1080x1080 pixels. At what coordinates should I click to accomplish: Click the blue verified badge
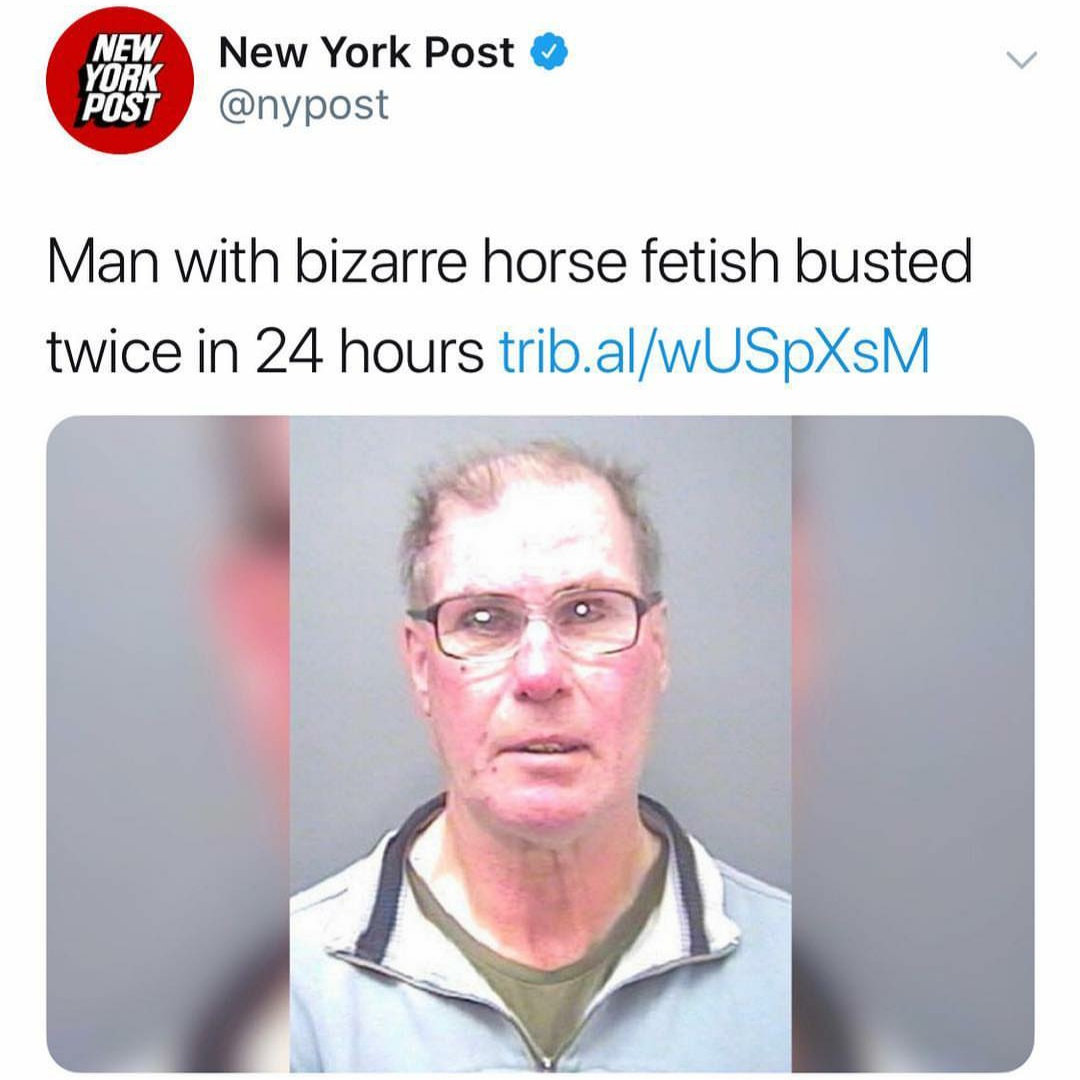coord(549,53)
